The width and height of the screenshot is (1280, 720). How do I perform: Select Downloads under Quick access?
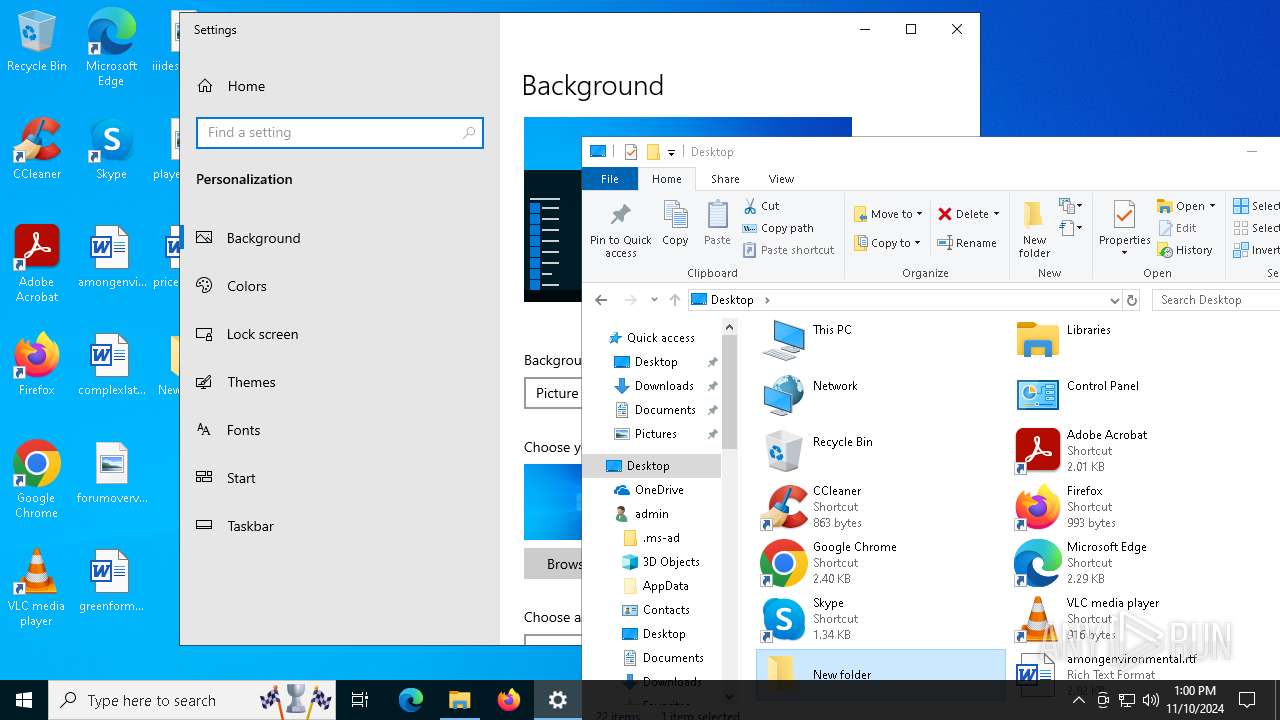pyautogui.click(x=664, y=386)
